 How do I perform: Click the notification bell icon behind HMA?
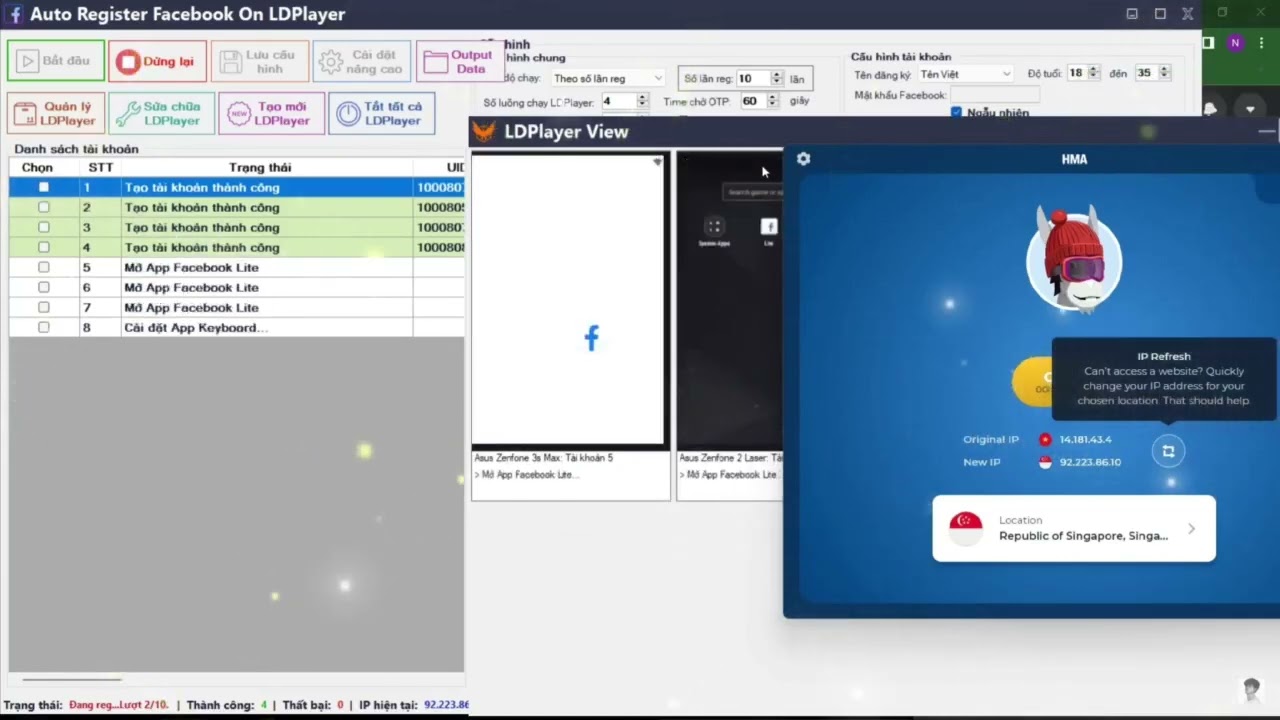coord(1211,108)
